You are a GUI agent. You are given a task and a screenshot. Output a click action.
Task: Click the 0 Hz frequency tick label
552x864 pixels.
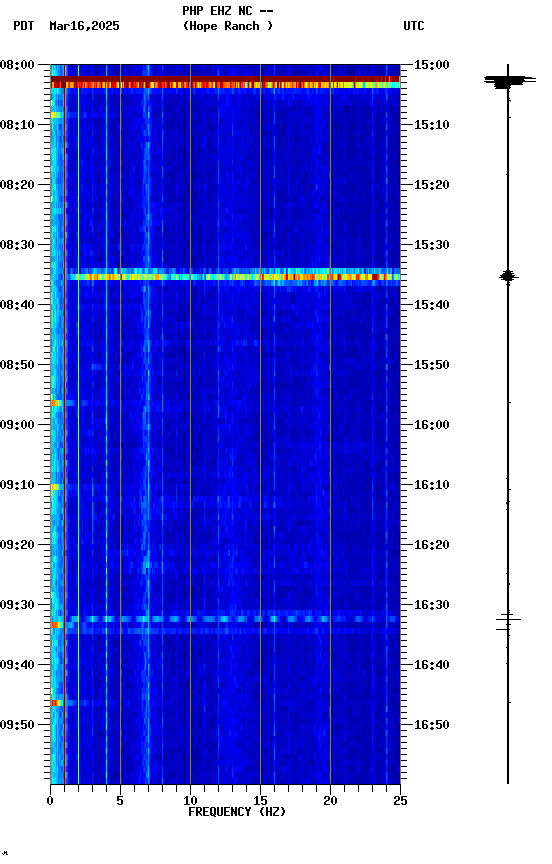pyautogui.click(x=50, y=801)
